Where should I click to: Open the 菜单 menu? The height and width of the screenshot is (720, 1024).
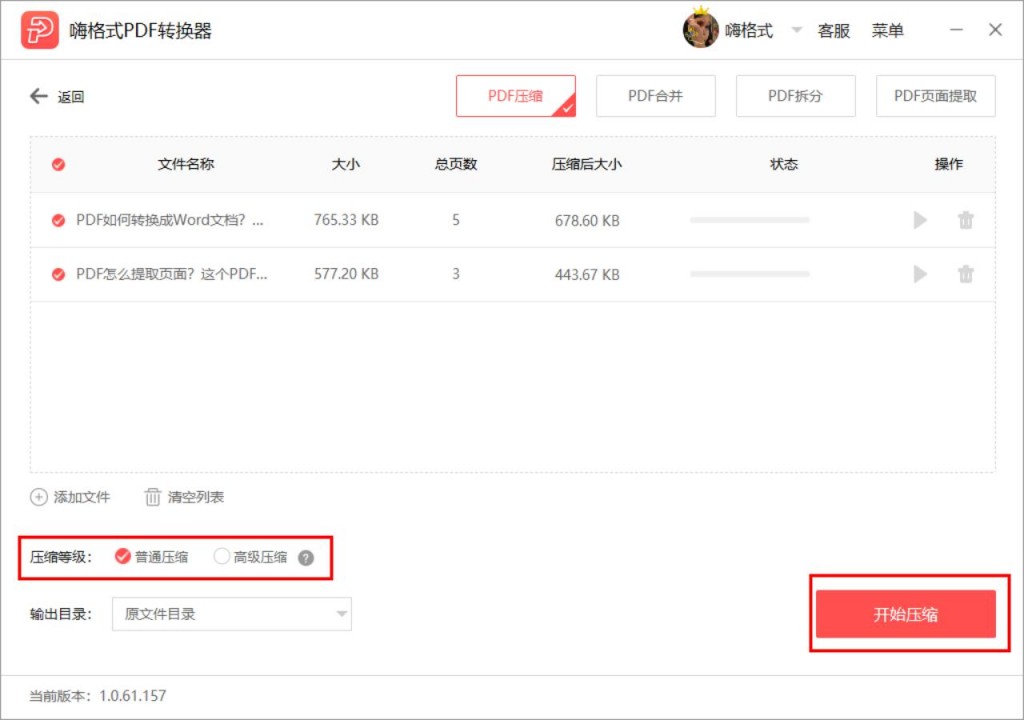[888, 31]
